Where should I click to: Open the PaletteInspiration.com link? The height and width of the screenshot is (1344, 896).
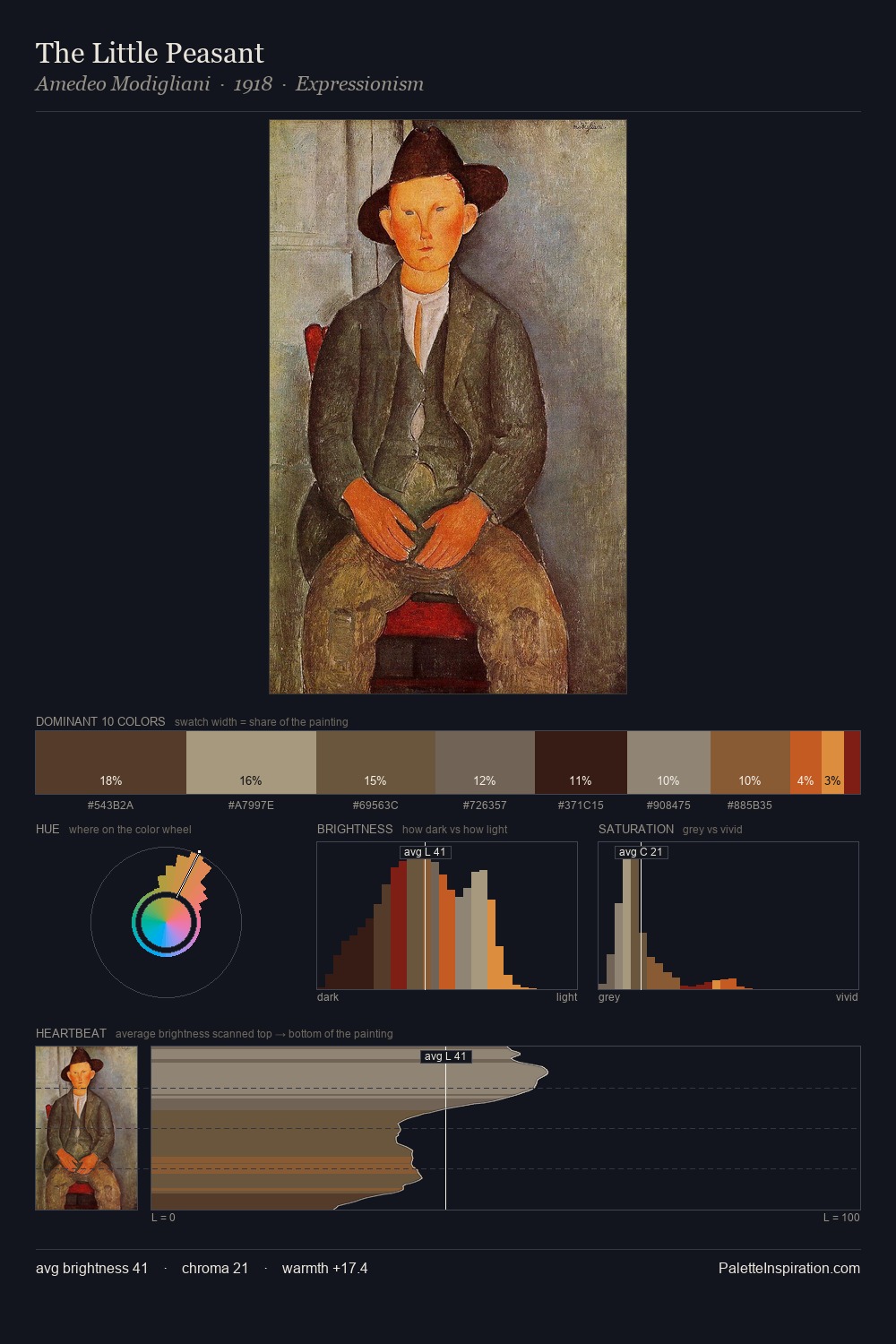[x=789, y=1269]
